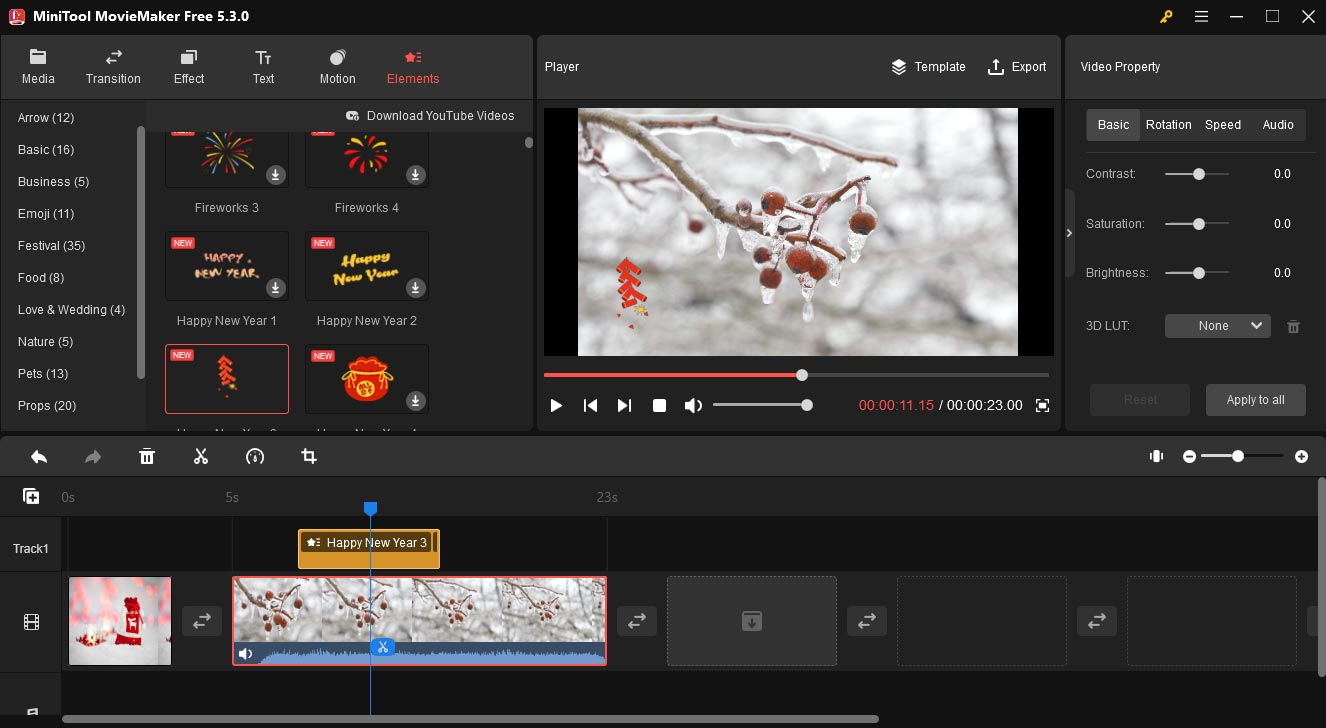Select the Business (5) category
Image resolution: width=1326 pixels, height=728 pixels.
53,182
